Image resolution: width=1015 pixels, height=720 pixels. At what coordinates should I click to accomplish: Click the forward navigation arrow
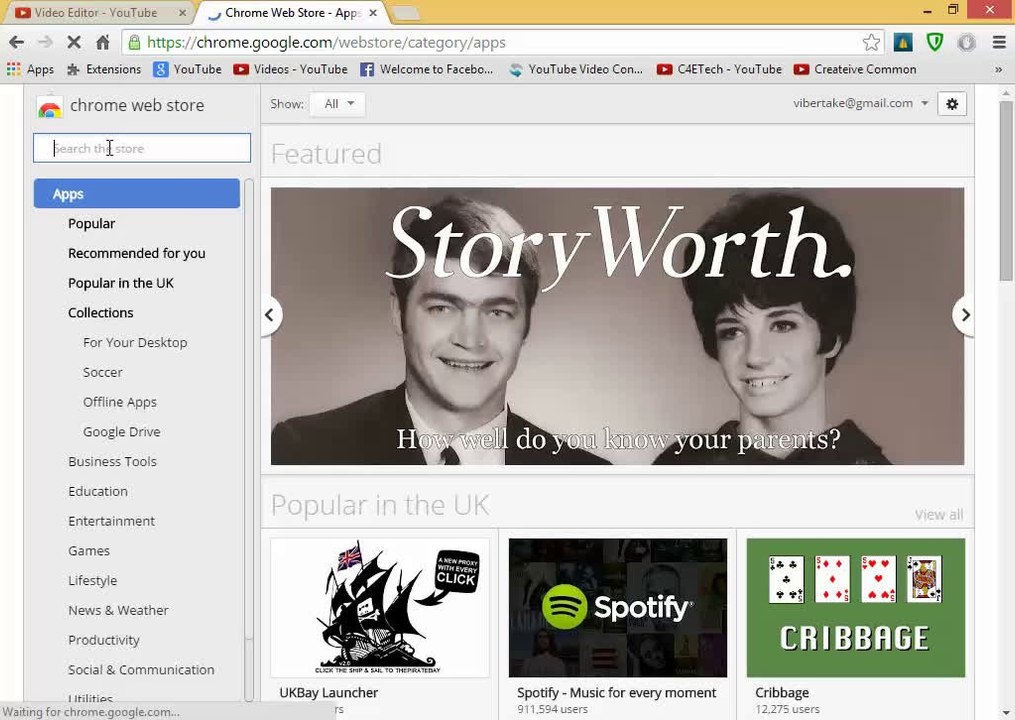point(45,43)
